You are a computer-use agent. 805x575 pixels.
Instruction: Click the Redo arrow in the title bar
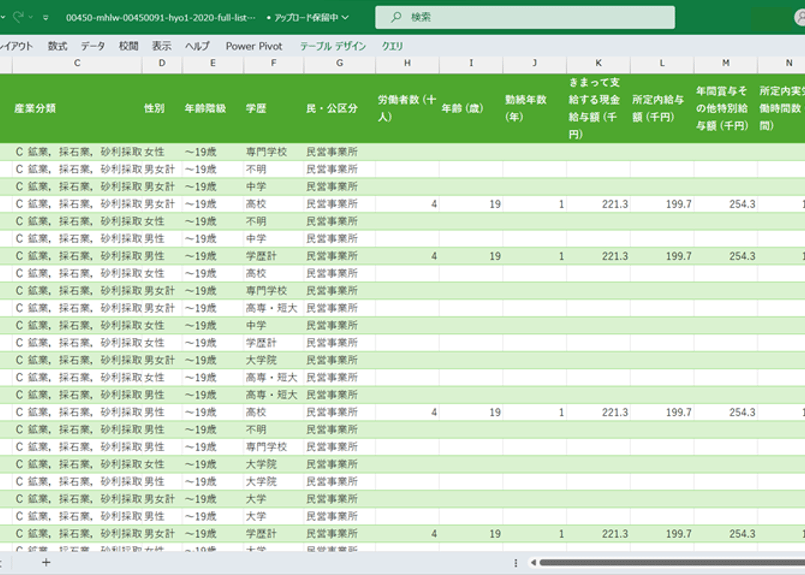click(x=20, y=17)
